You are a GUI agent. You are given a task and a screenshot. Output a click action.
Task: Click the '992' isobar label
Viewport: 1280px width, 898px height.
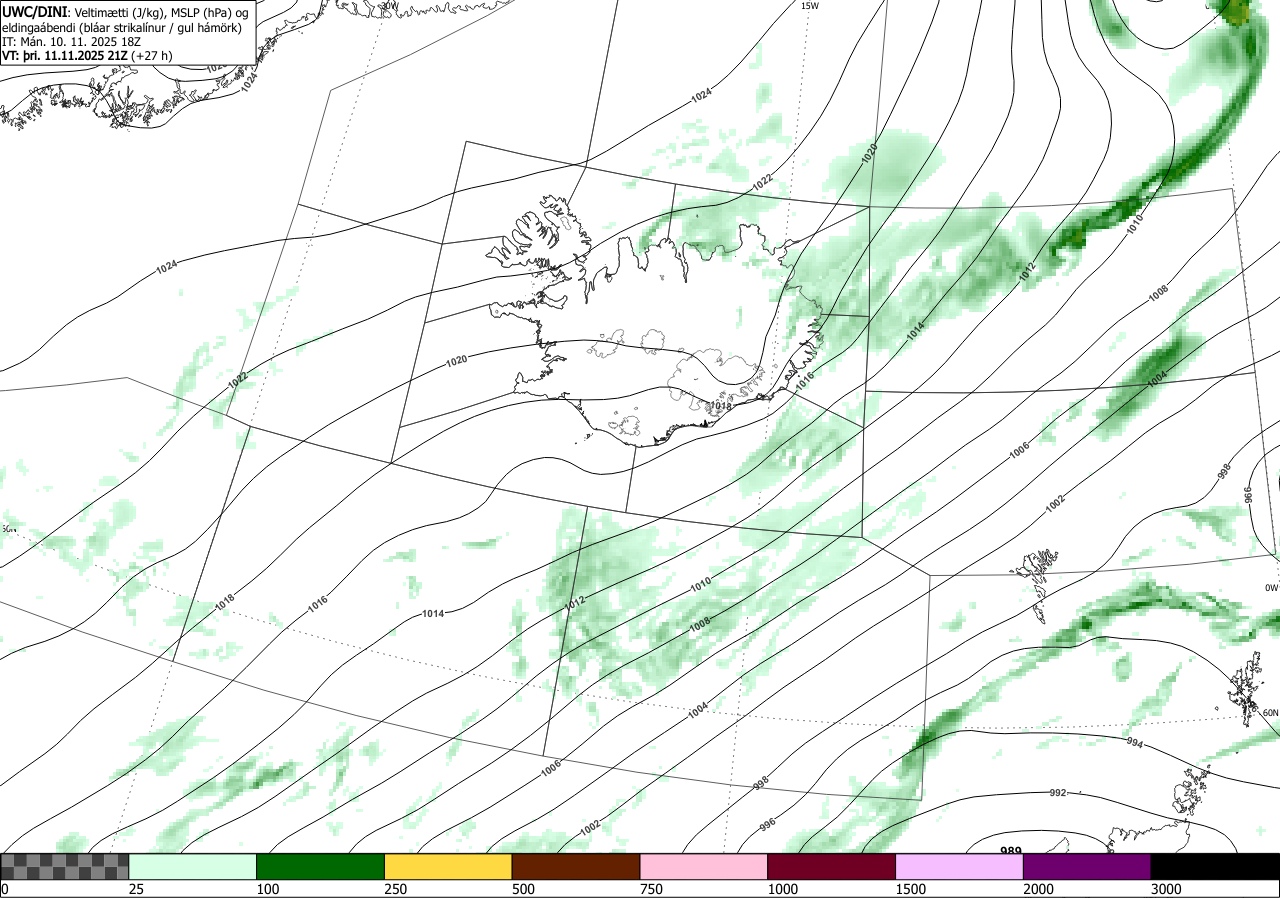pyautogui.click(x=1057, y=792)
